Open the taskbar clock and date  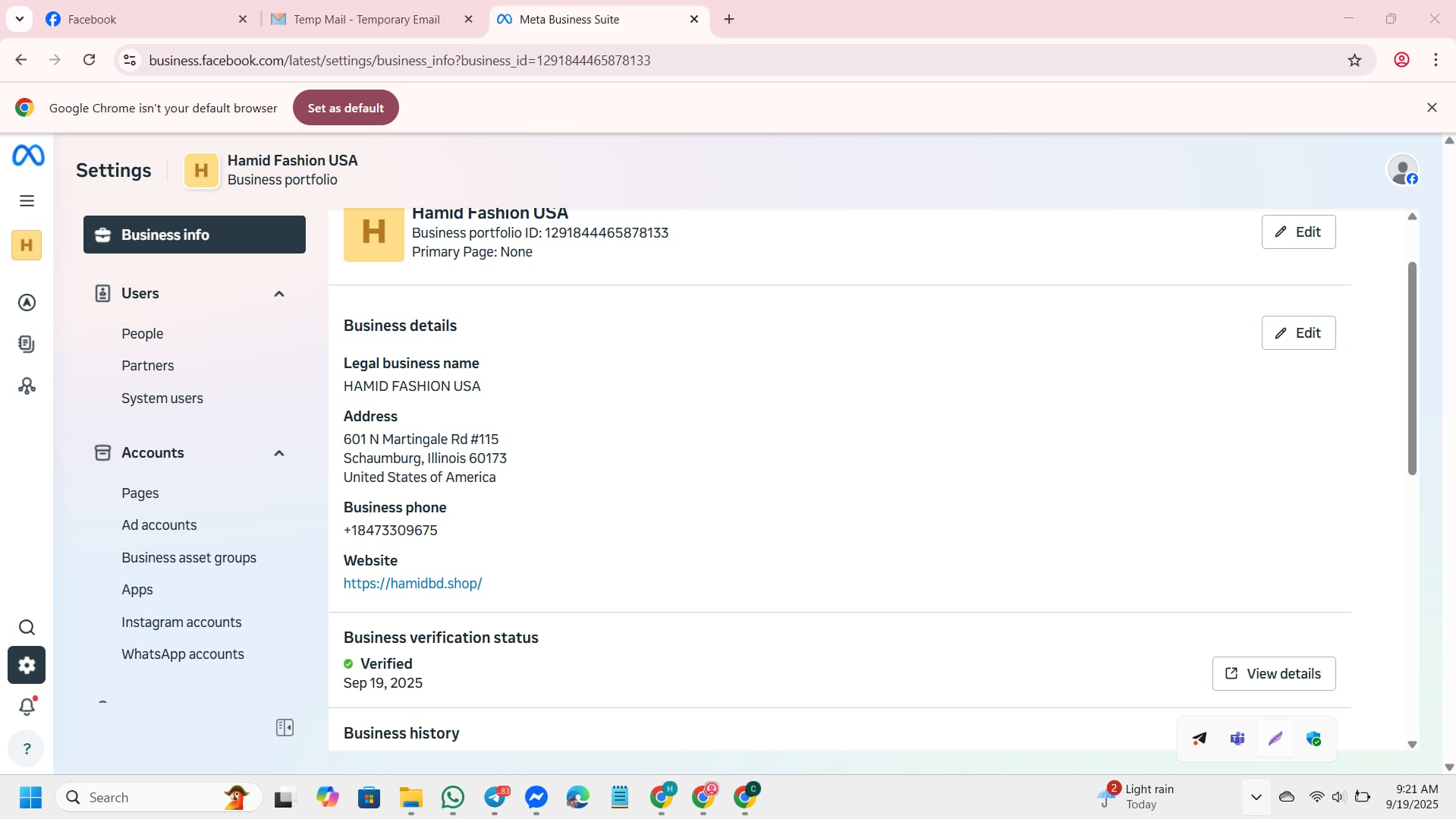[x=1412, y=797]
